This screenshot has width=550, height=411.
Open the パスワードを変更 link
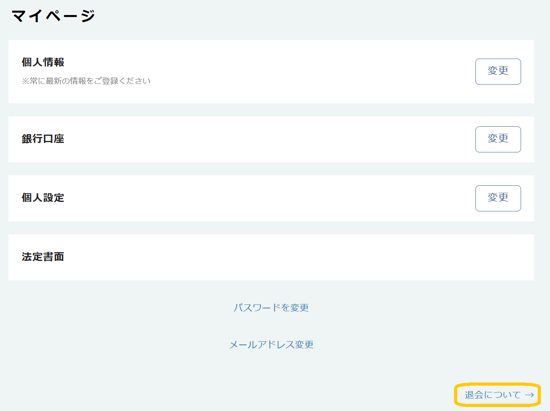(271, 308)
